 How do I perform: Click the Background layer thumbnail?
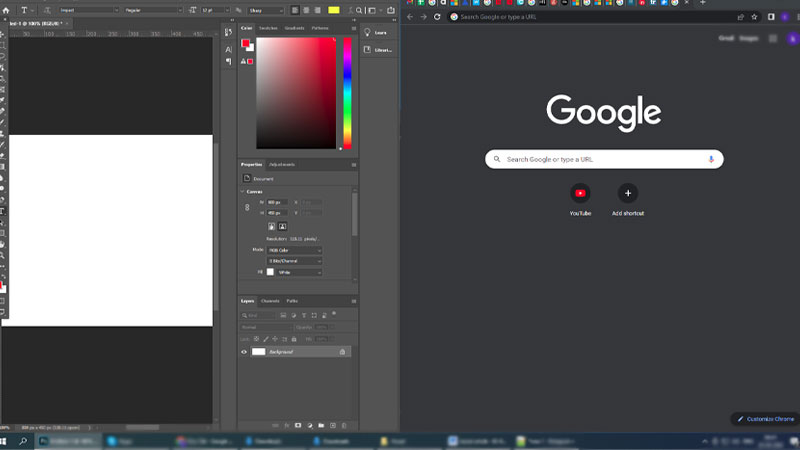[259, 352]
